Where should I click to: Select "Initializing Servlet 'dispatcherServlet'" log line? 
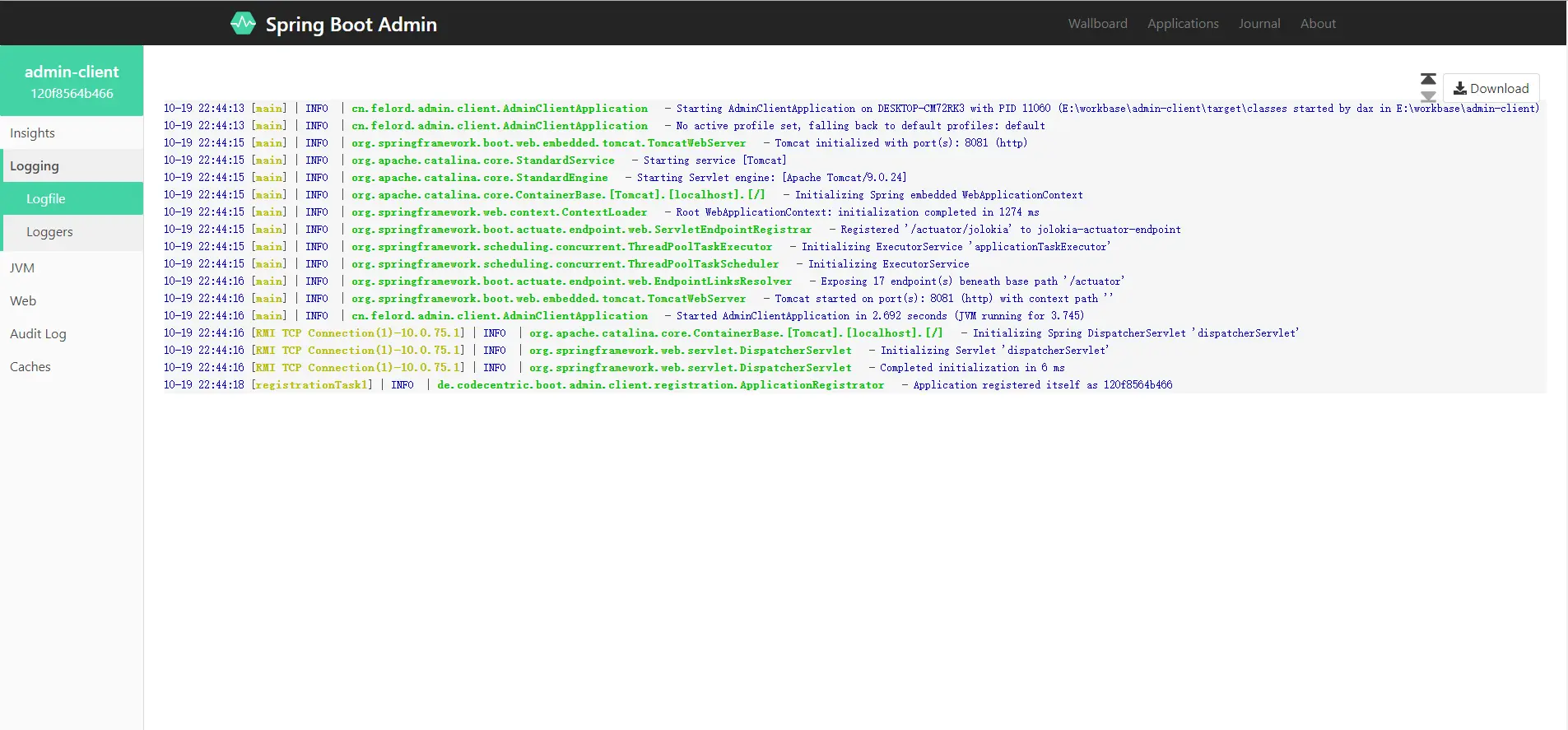tap(636, 350)
